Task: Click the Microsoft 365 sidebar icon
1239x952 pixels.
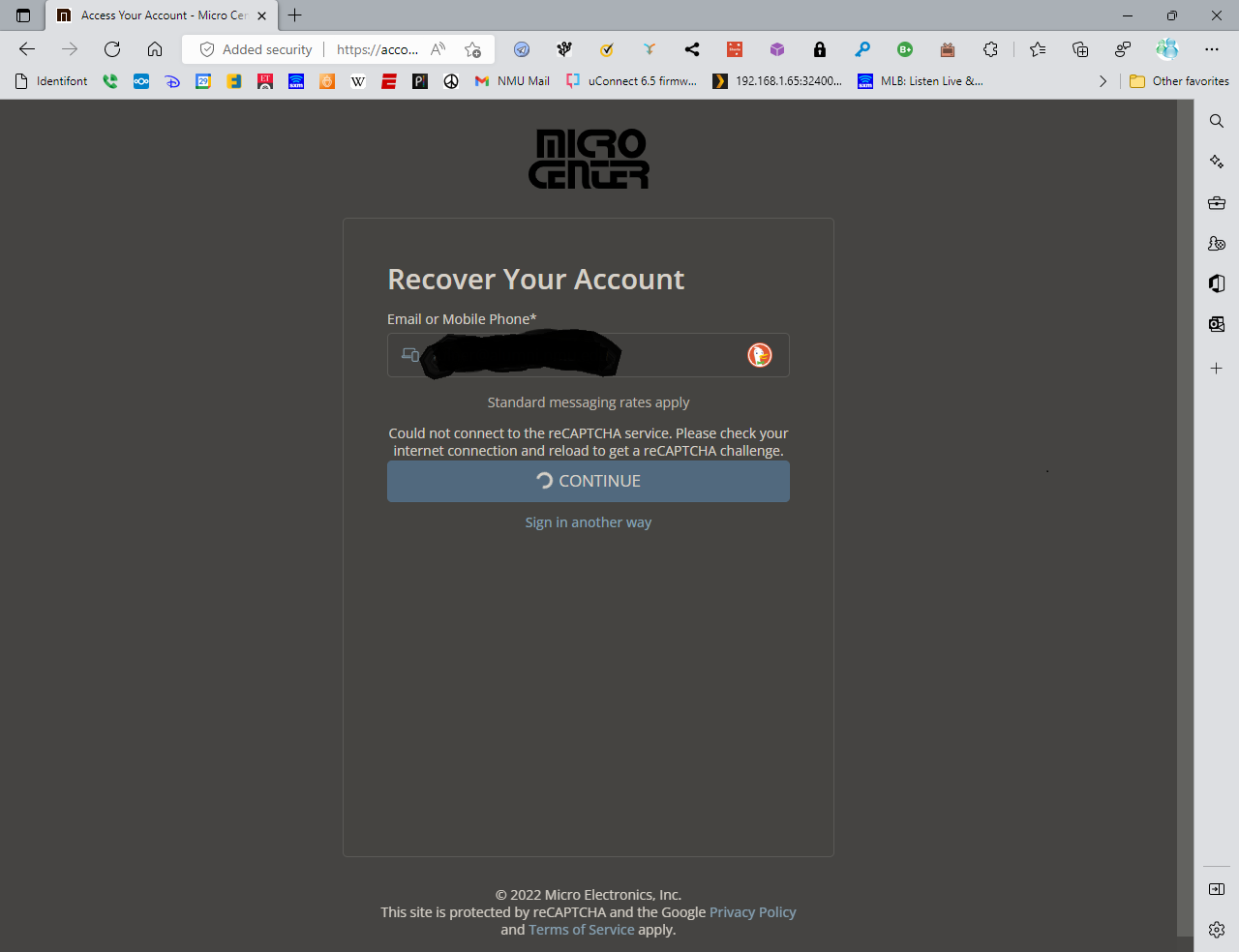Action: pos(1216,283)
